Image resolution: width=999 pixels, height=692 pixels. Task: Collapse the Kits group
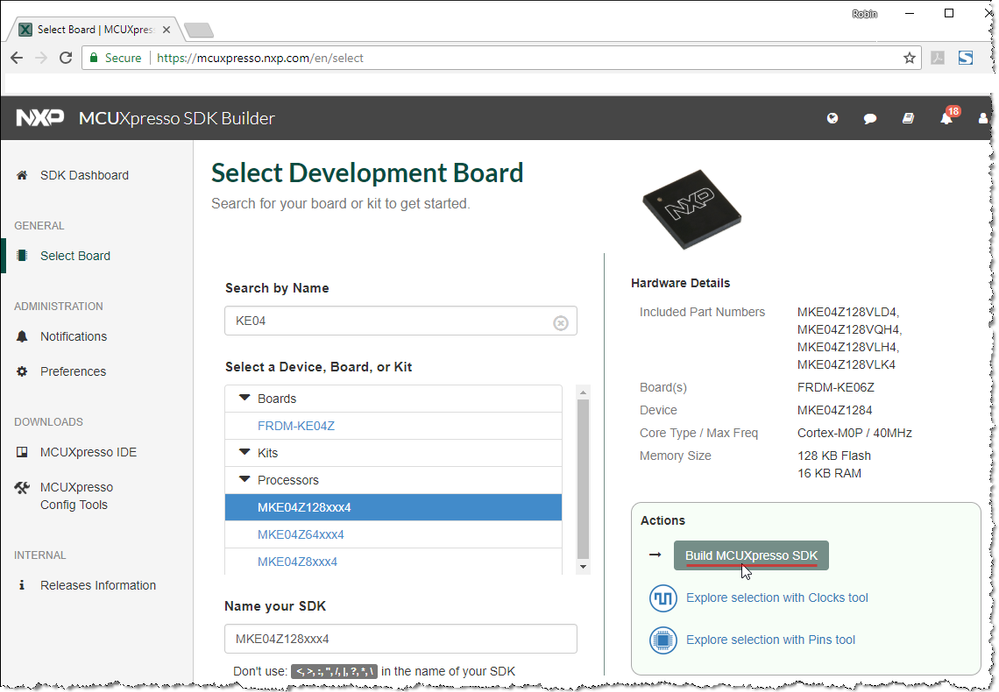pyautogui.click(x=245, y=452)
